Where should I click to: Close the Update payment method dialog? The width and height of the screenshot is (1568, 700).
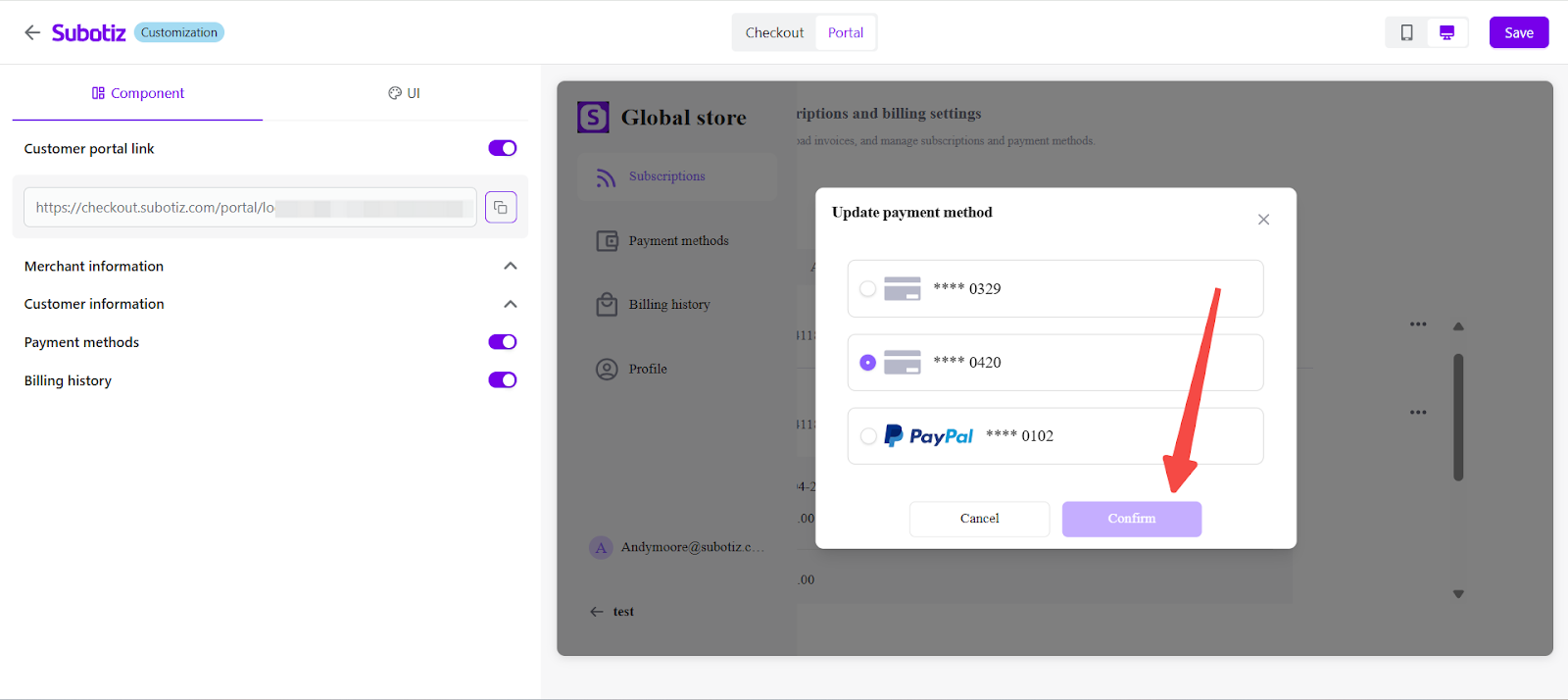[x=1263, y=220]
